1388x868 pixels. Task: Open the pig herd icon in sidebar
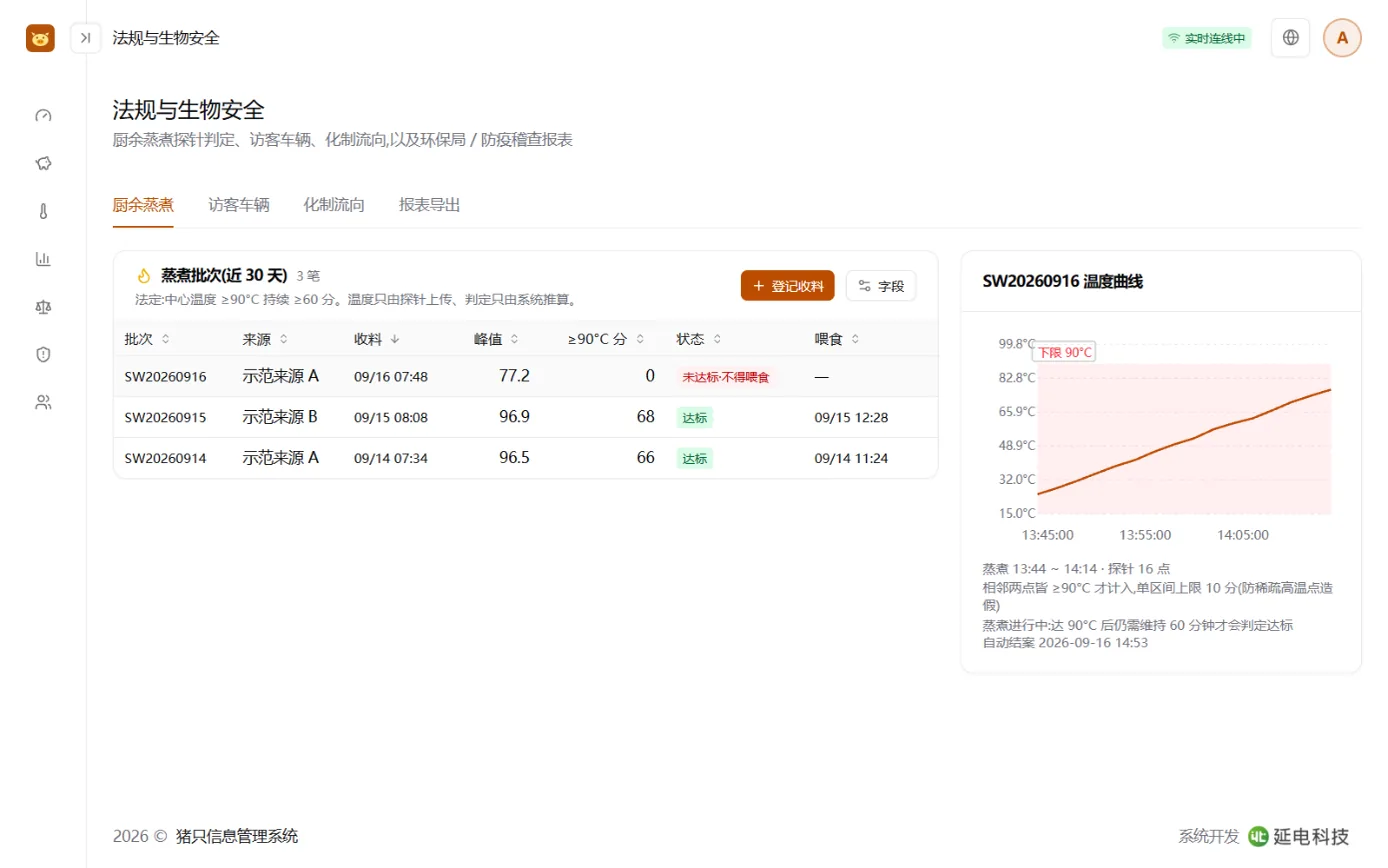click(x=43, y=163)
